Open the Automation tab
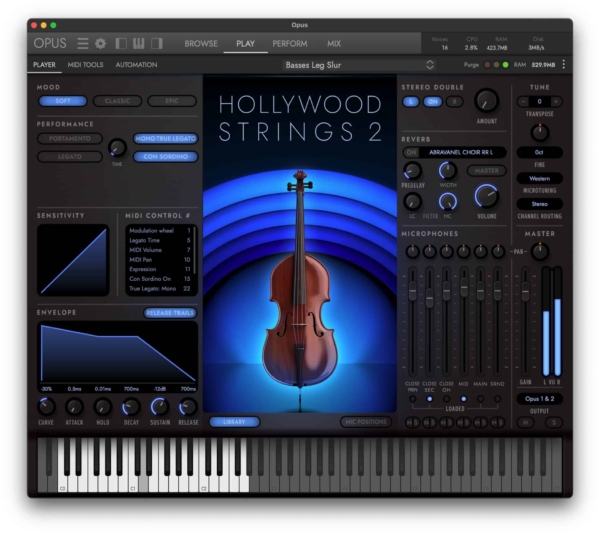The width and height of the screenshot is (600, 534). pos(136,65)
